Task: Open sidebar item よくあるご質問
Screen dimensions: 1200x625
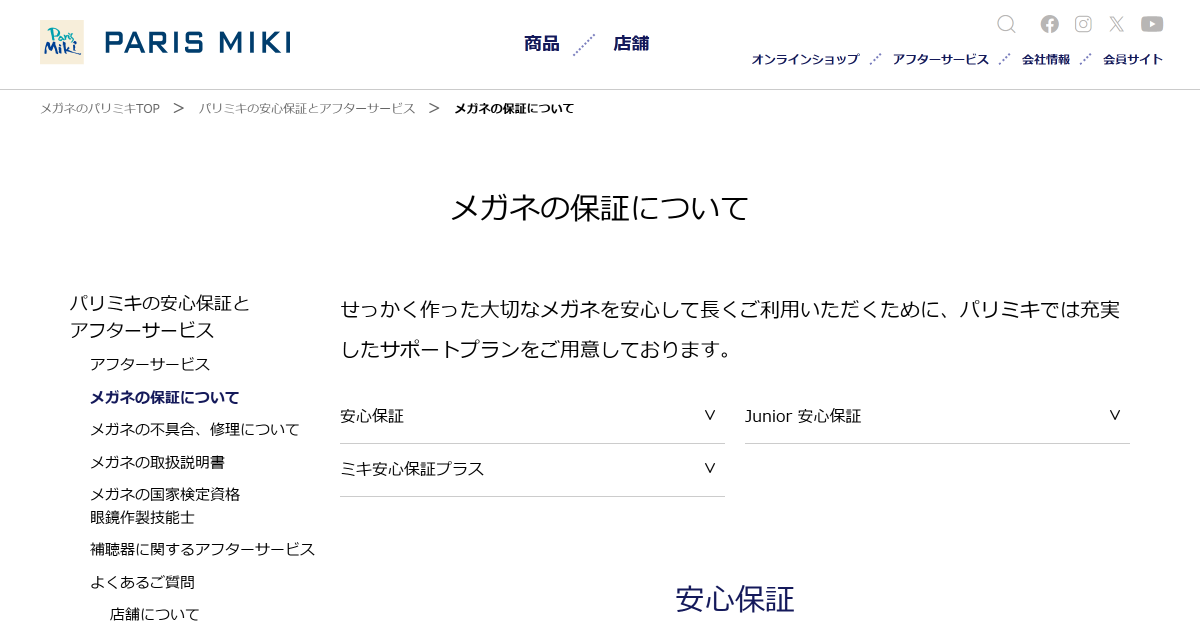Action: [x=142, y=582]
